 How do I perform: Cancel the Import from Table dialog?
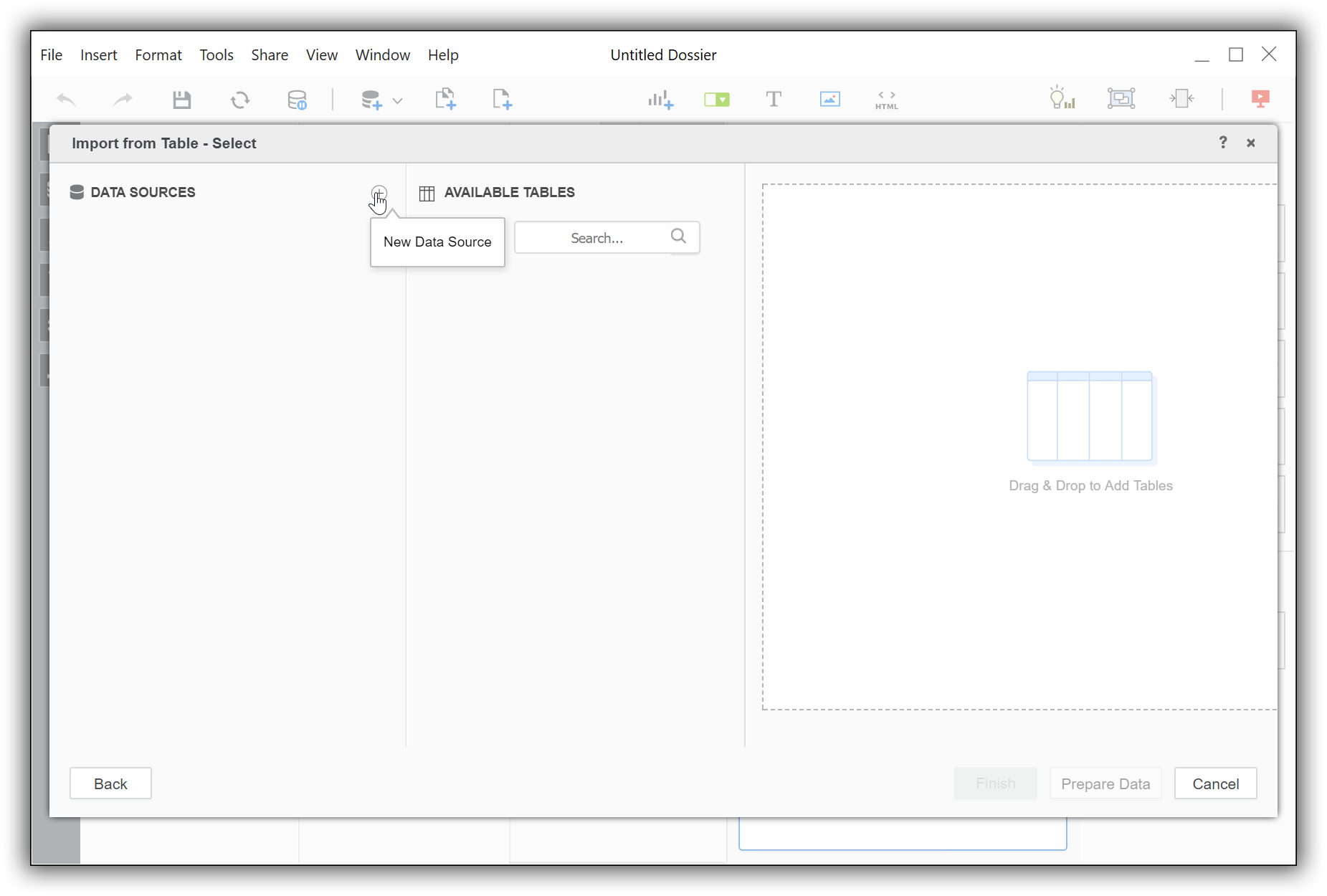click(1215, 783)
